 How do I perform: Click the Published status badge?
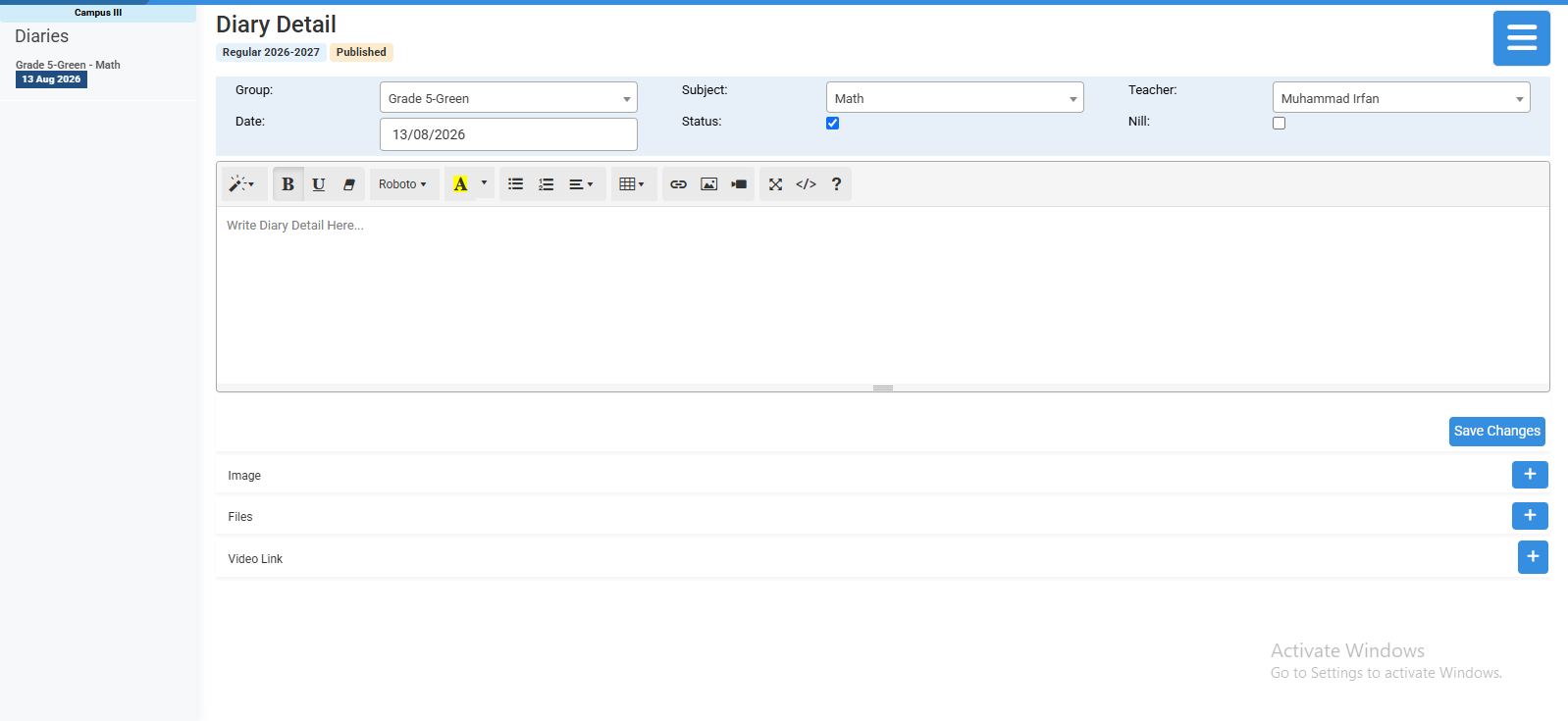coord(361,52)
